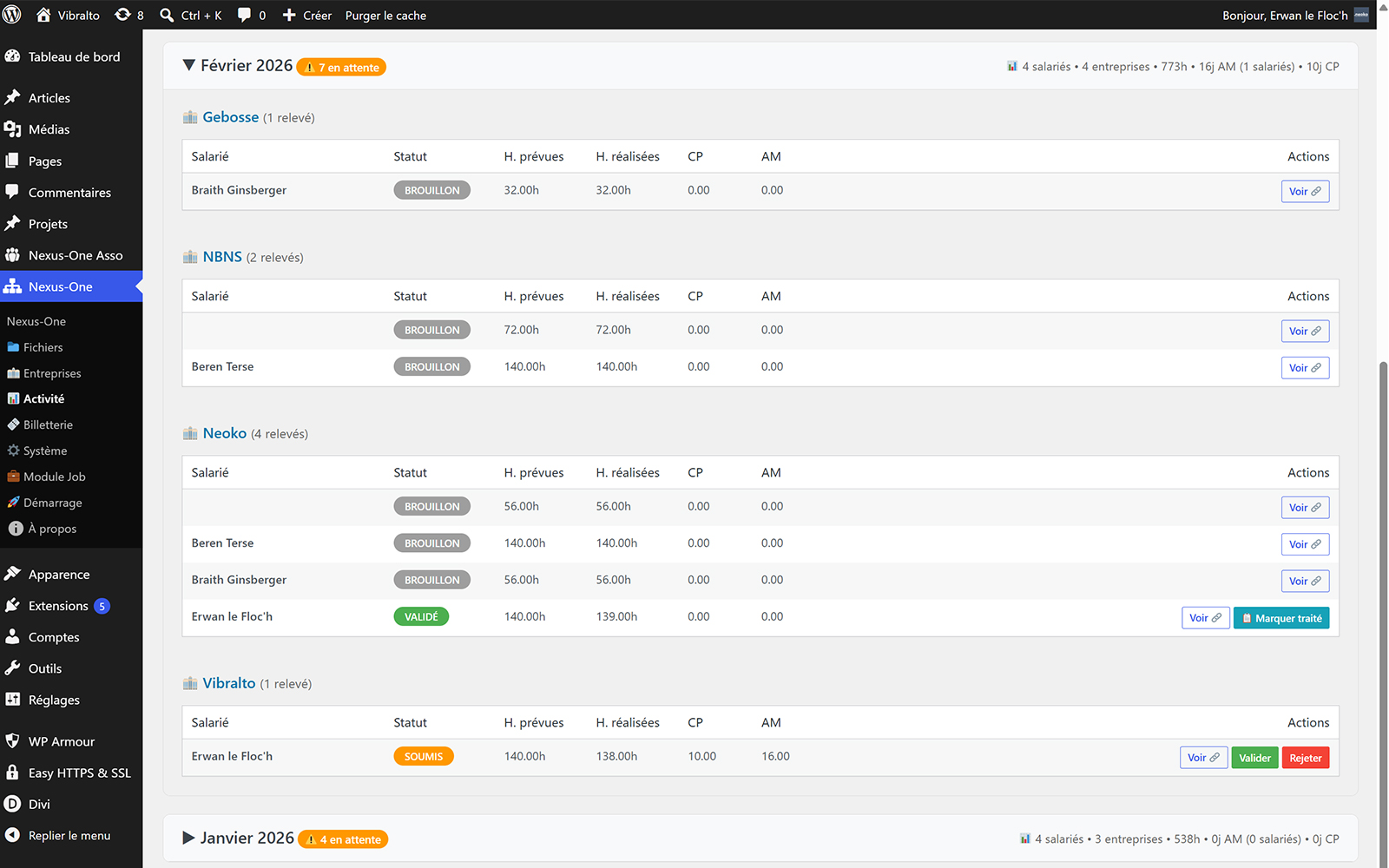Screen dimensions: 1389x868
Task: Click the WP Armour shield icon
Action: [x=12, y=741]
